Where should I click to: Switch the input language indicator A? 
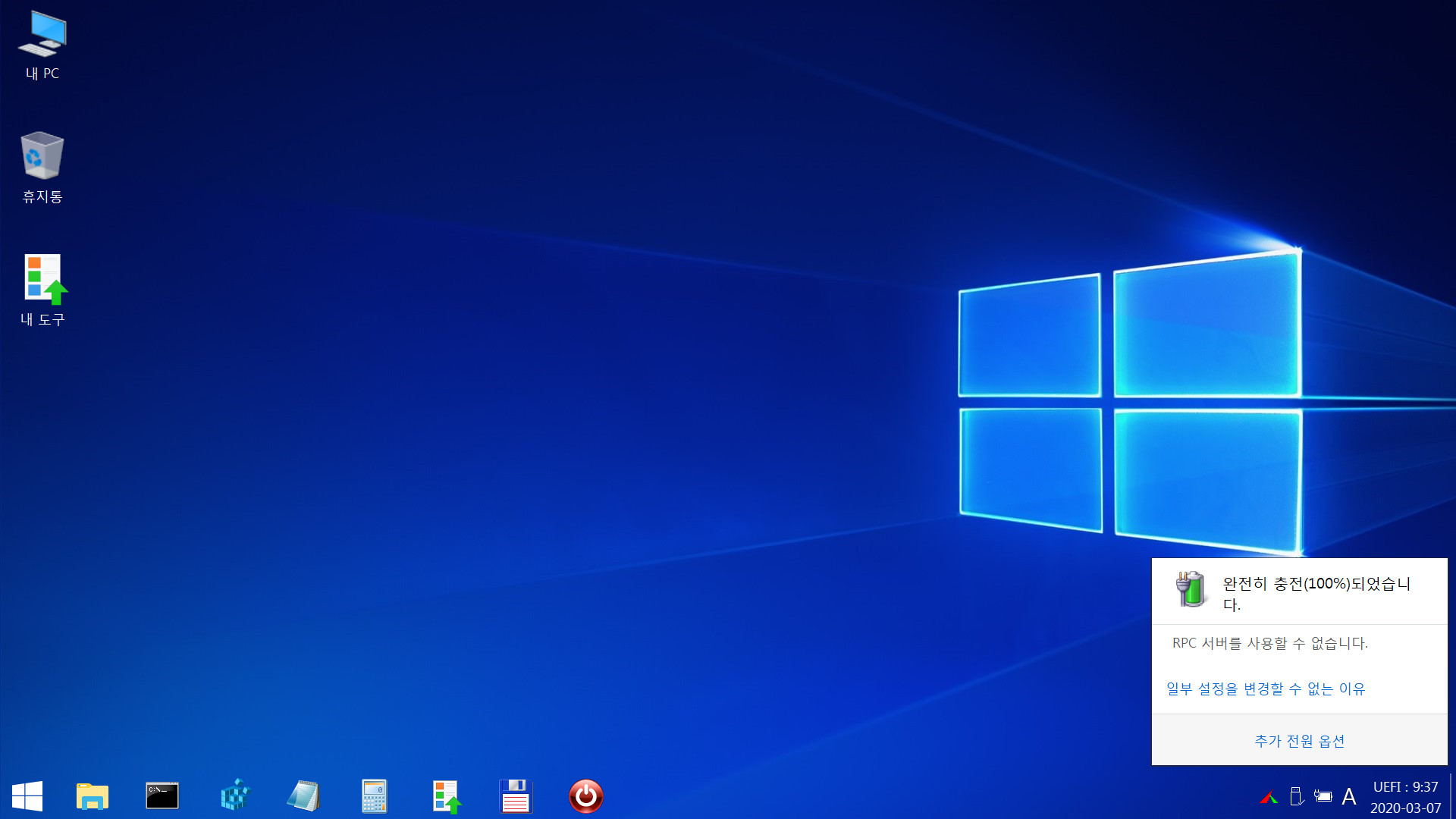click(1349, 796)
